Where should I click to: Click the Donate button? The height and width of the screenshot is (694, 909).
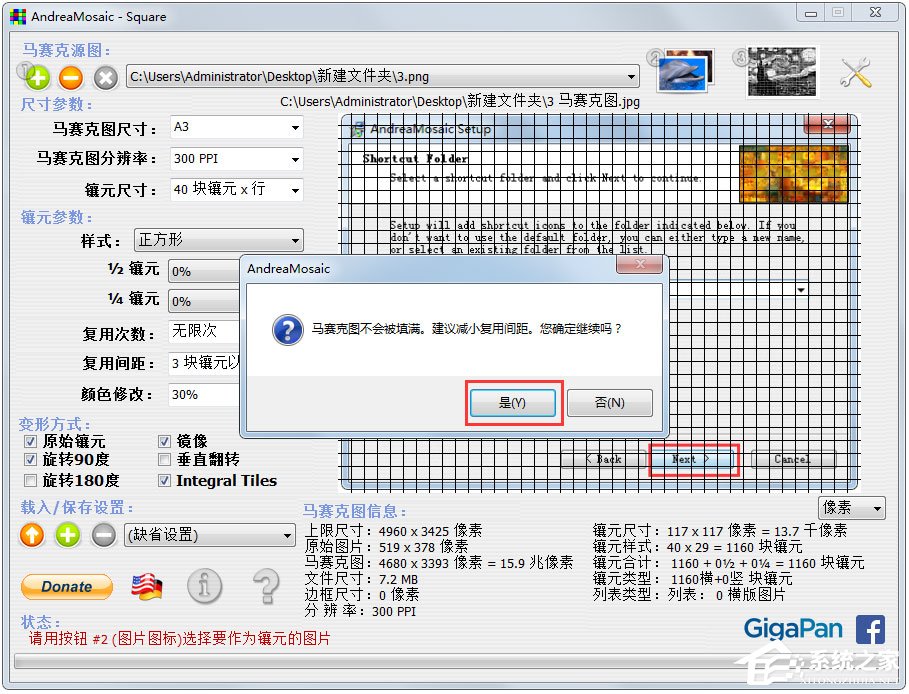(67, 587)
